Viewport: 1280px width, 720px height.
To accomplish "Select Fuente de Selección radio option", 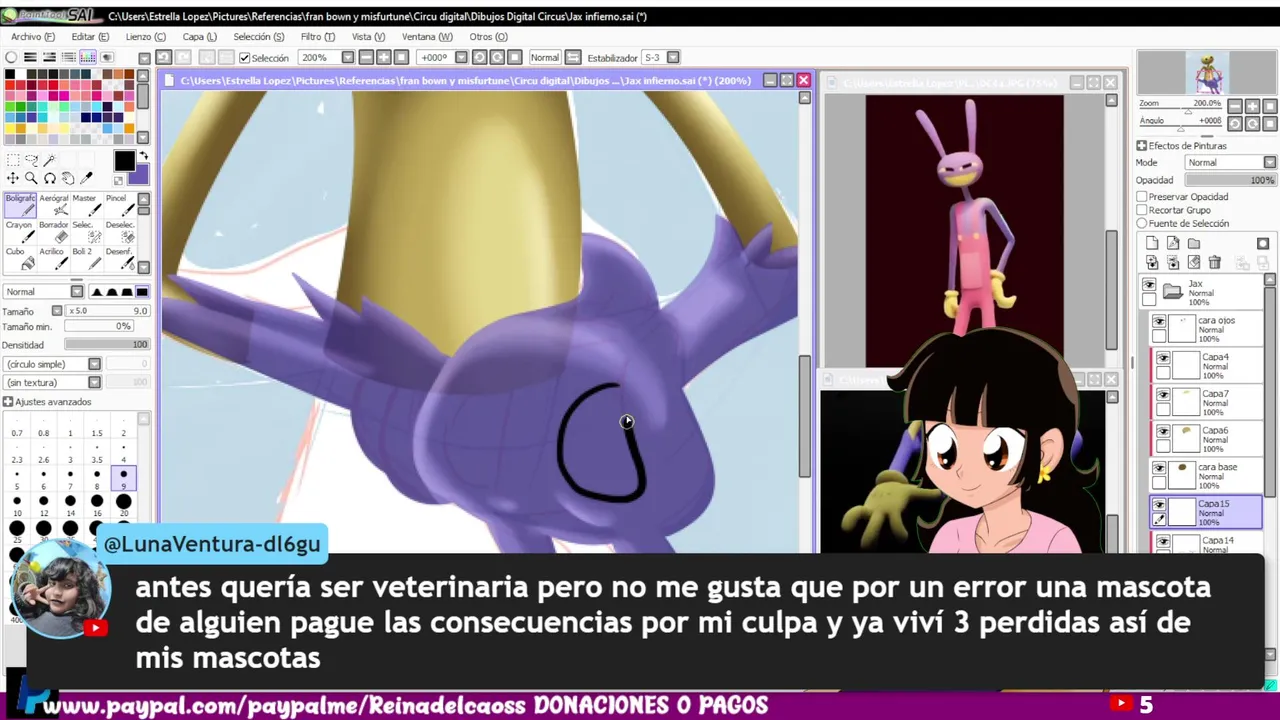I will coord(1142,223).
